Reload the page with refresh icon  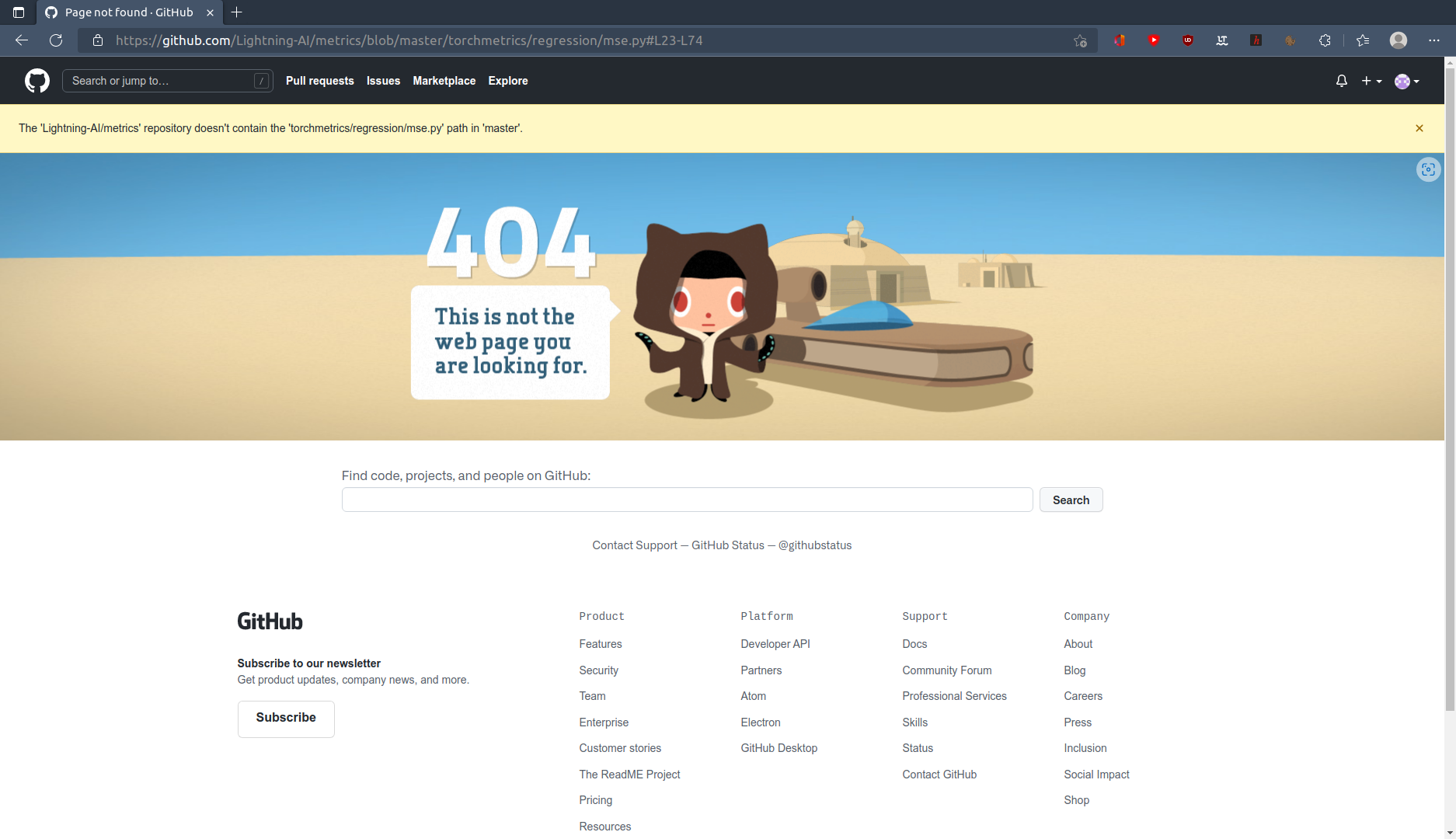coord(56,40)
